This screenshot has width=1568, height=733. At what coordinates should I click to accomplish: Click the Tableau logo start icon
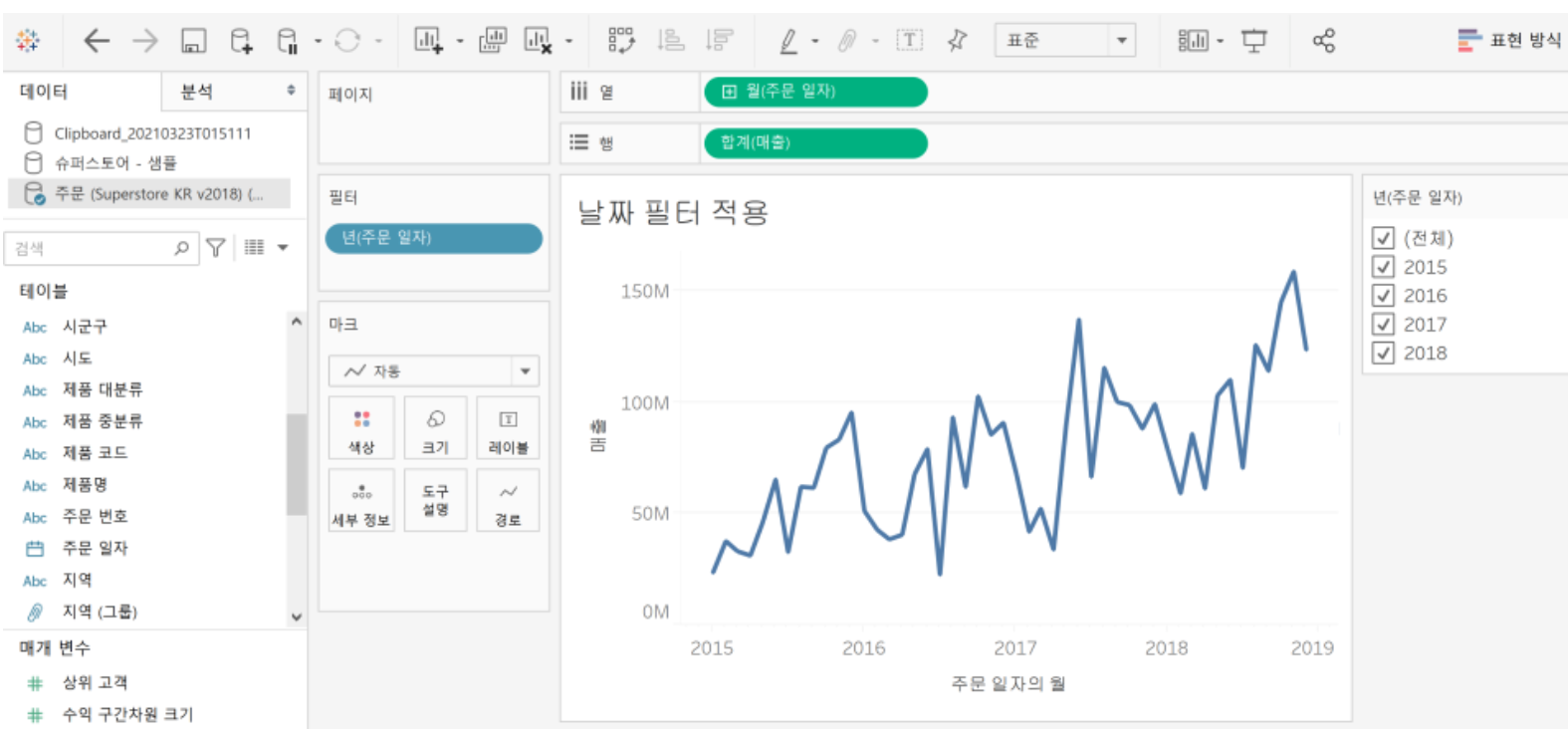(x=28, y=41)
